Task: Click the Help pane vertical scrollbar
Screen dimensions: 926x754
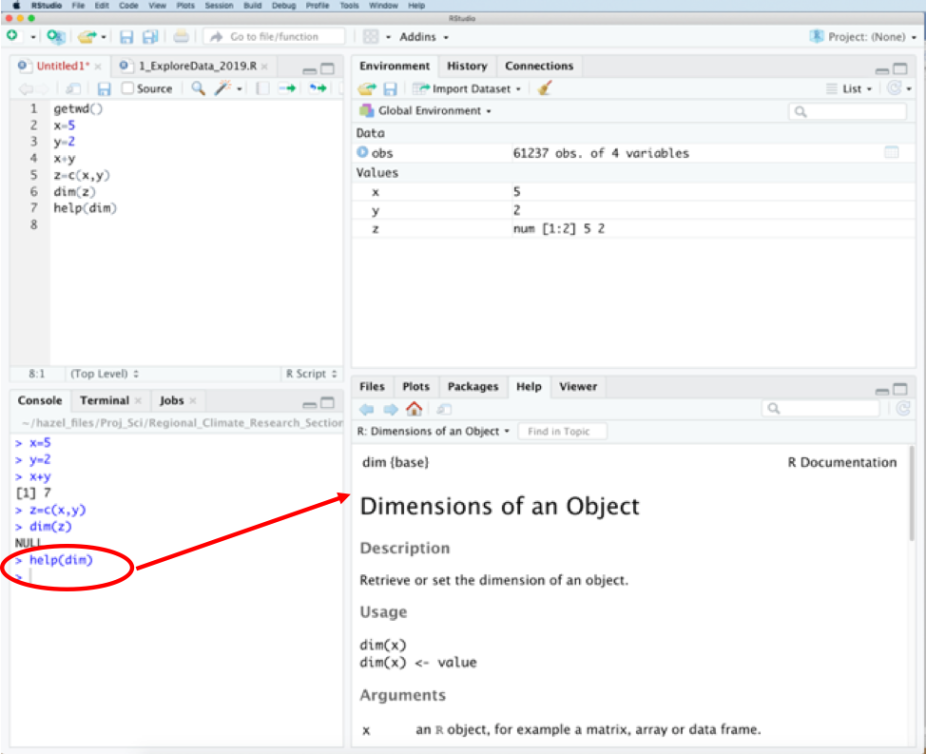Action: pyautogui.click(x=912, y=494)
